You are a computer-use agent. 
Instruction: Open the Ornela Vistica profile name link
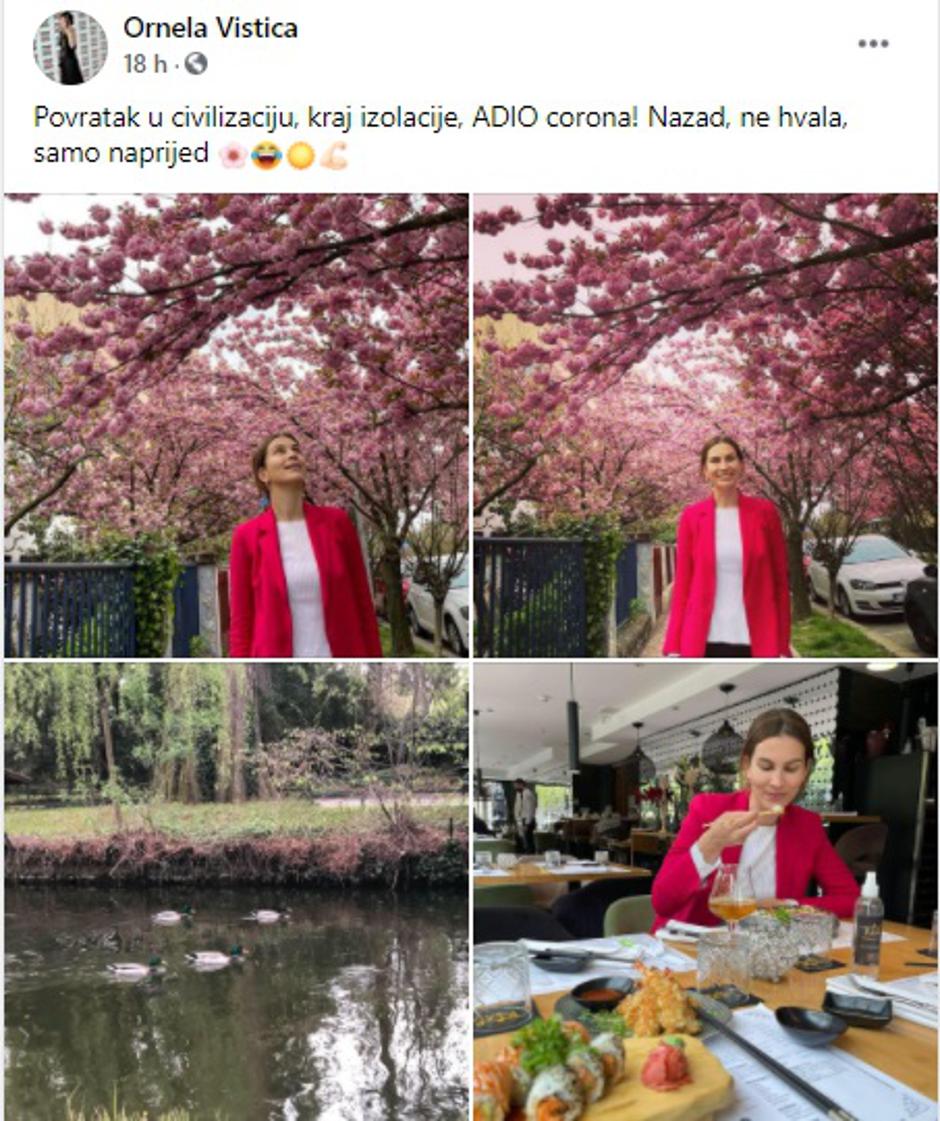(210, 28)
